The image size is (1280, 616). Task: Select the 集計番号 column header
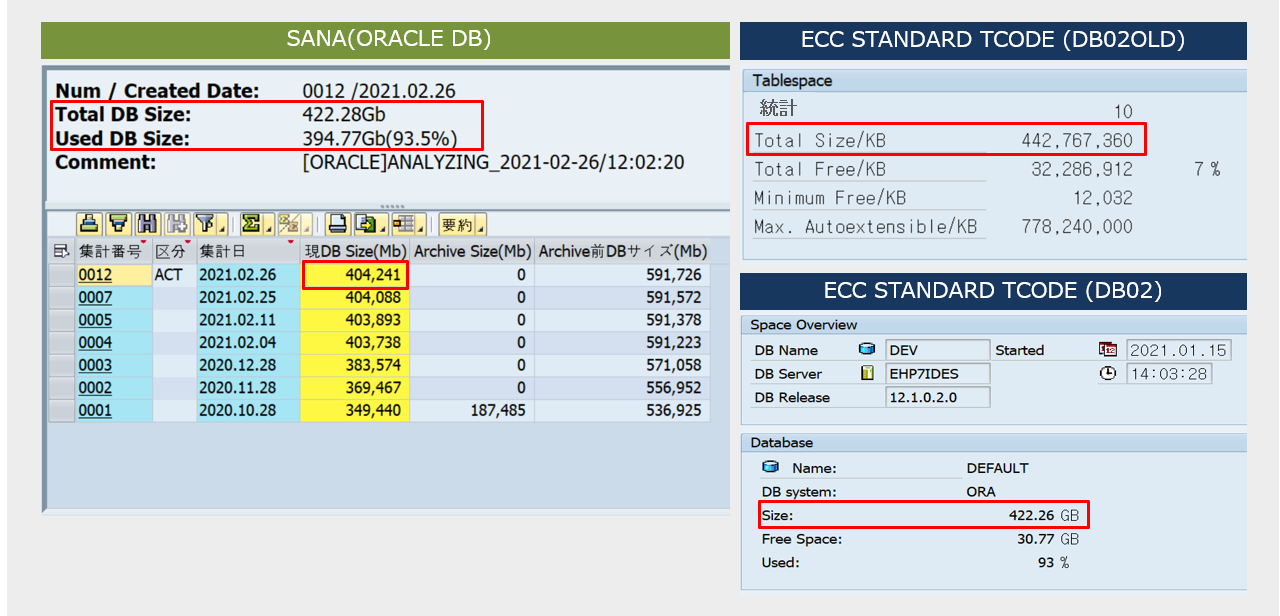coord(113,251)
